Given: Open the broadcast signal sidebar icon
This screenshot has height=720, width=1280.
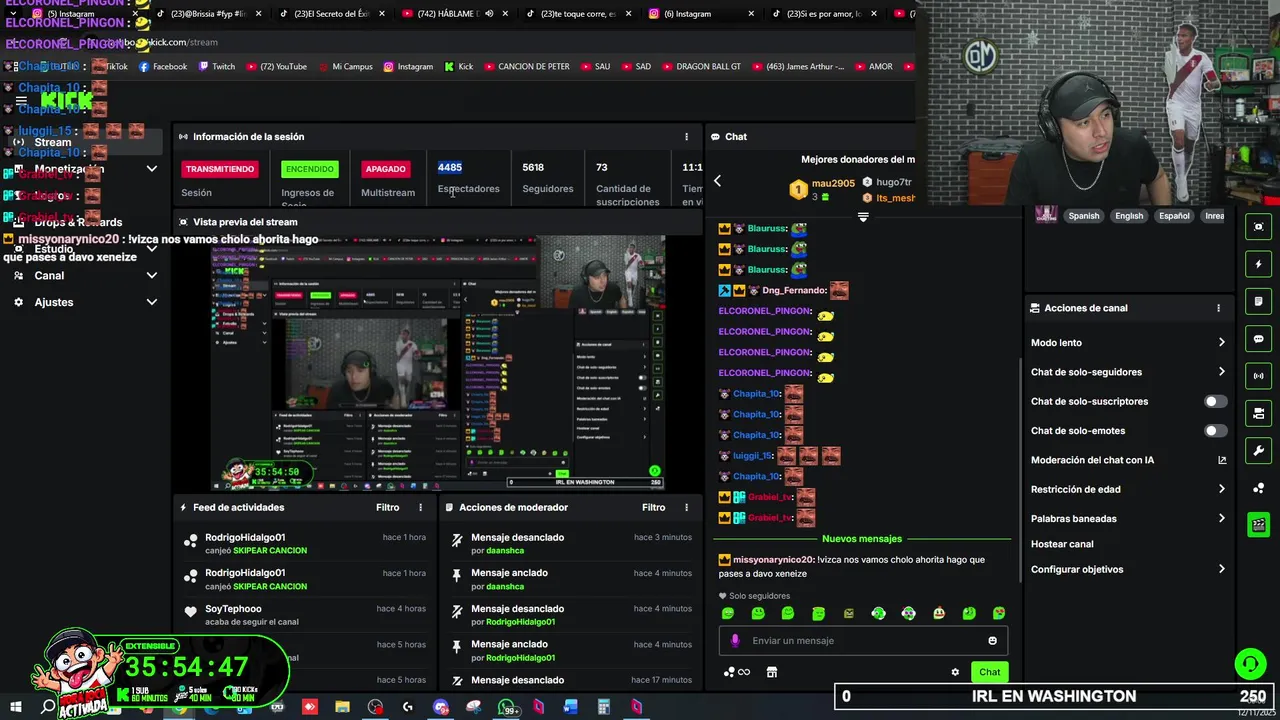Looking at the screenshot, I should 1258,376.
